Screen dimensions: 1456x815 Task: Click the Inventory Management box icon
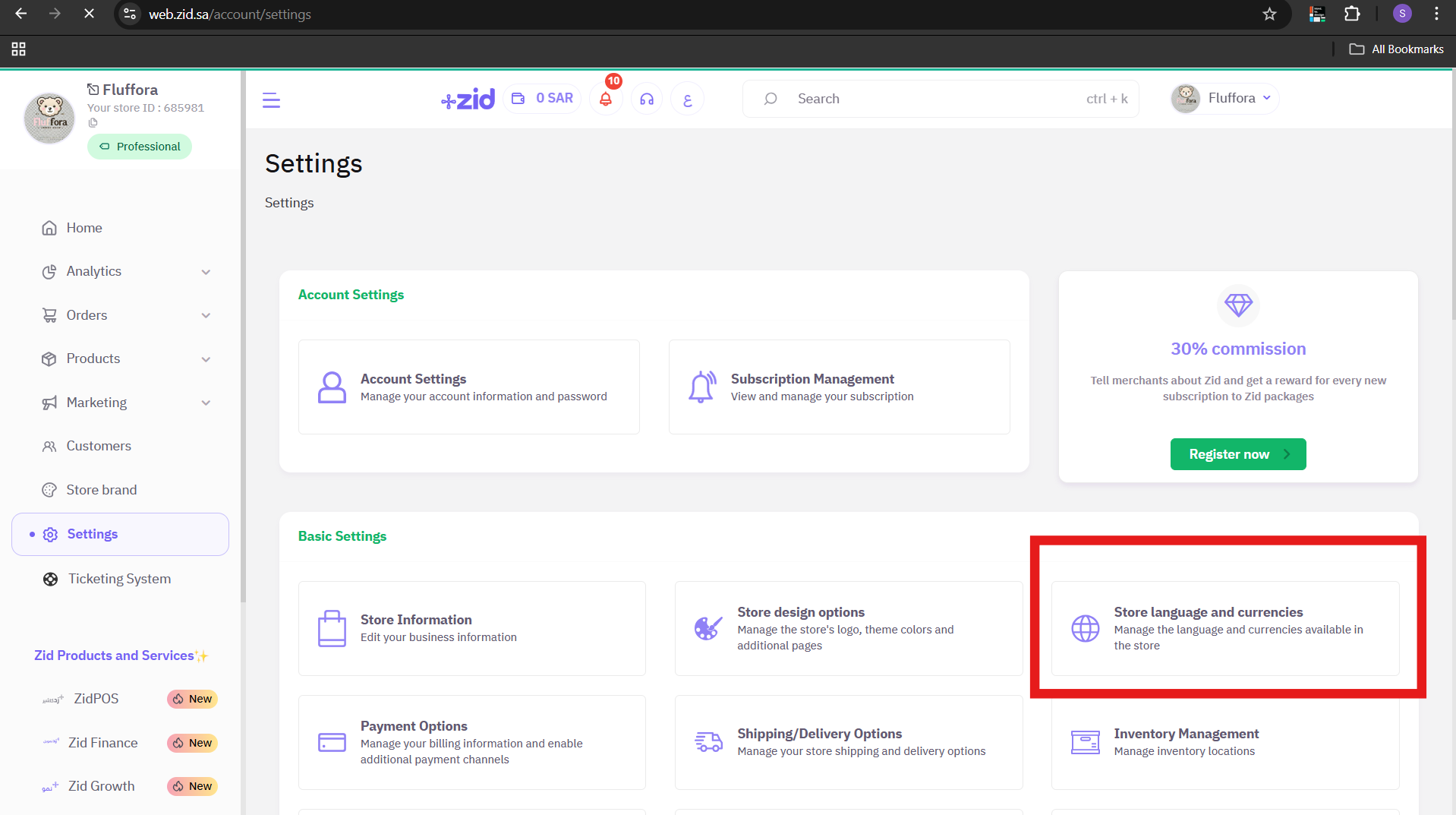(x=1085, y=742)
